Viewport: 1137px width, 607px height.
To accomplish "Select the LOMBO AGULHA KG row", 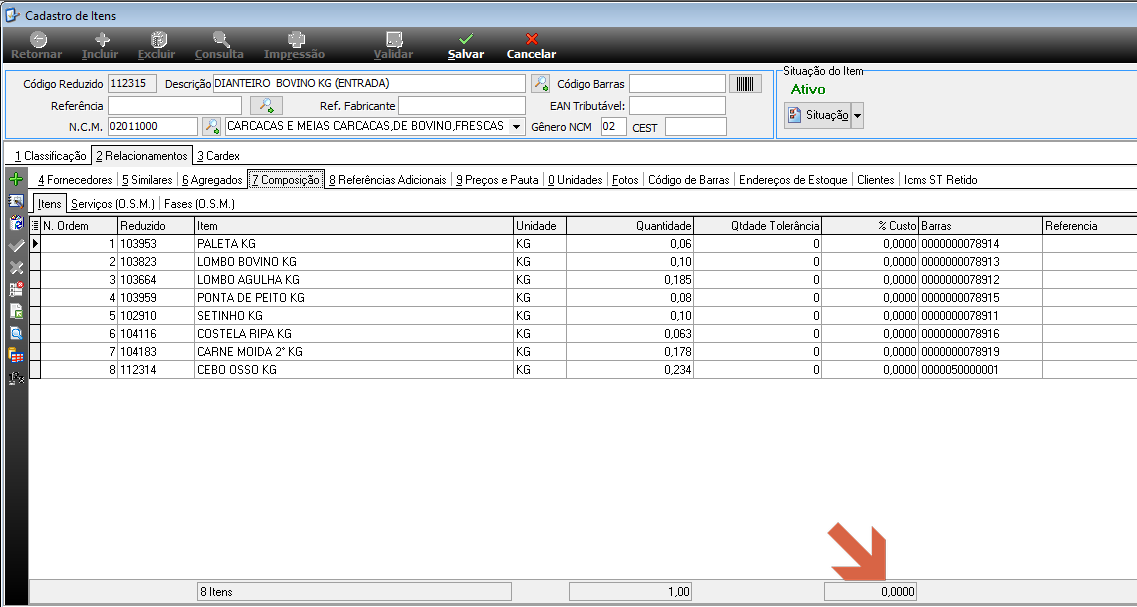I will coord(583,279).
